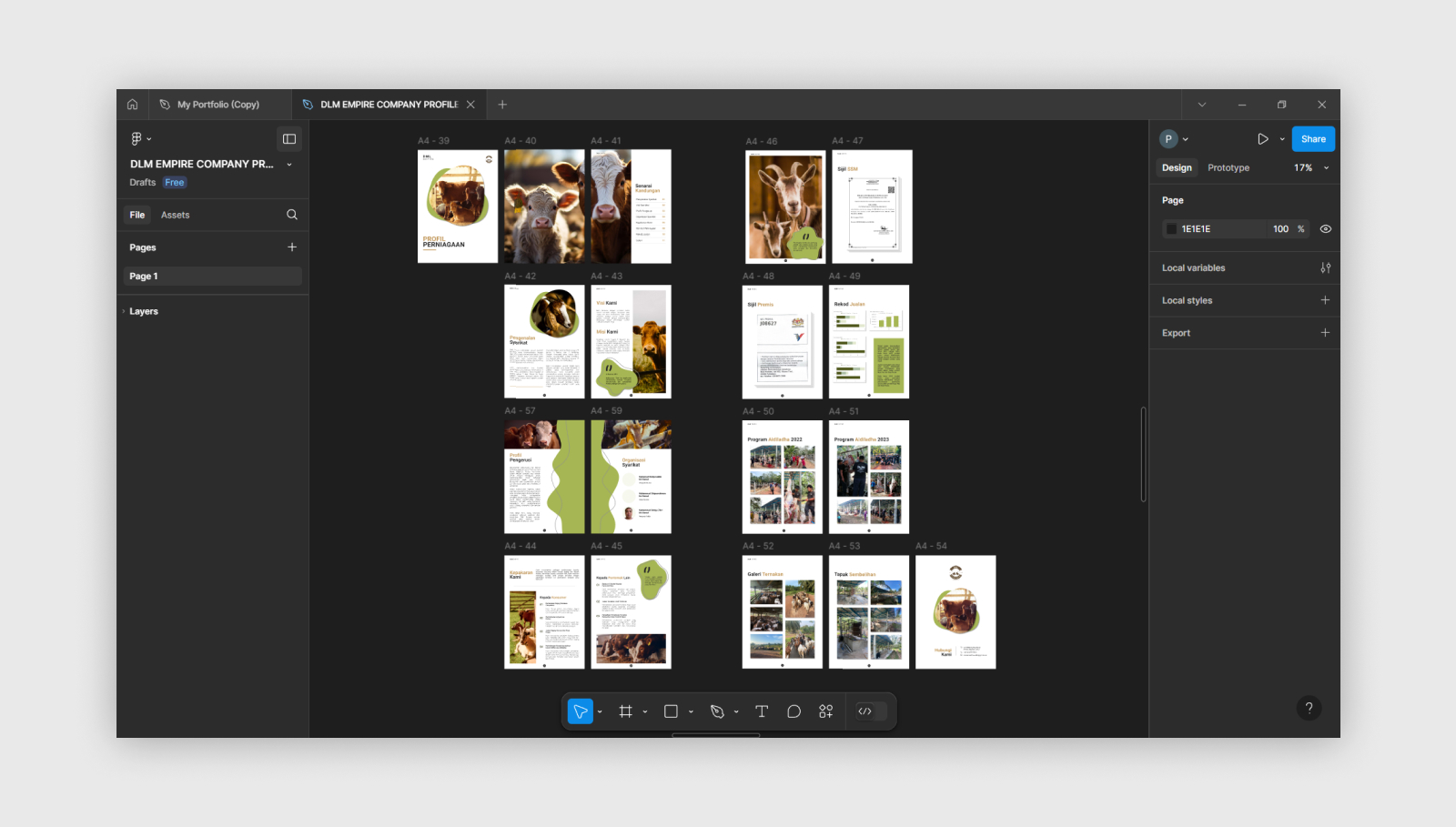The image size is (1456, 827).
Task: Search layers with the magnifier icon
Action: point(292,215)
